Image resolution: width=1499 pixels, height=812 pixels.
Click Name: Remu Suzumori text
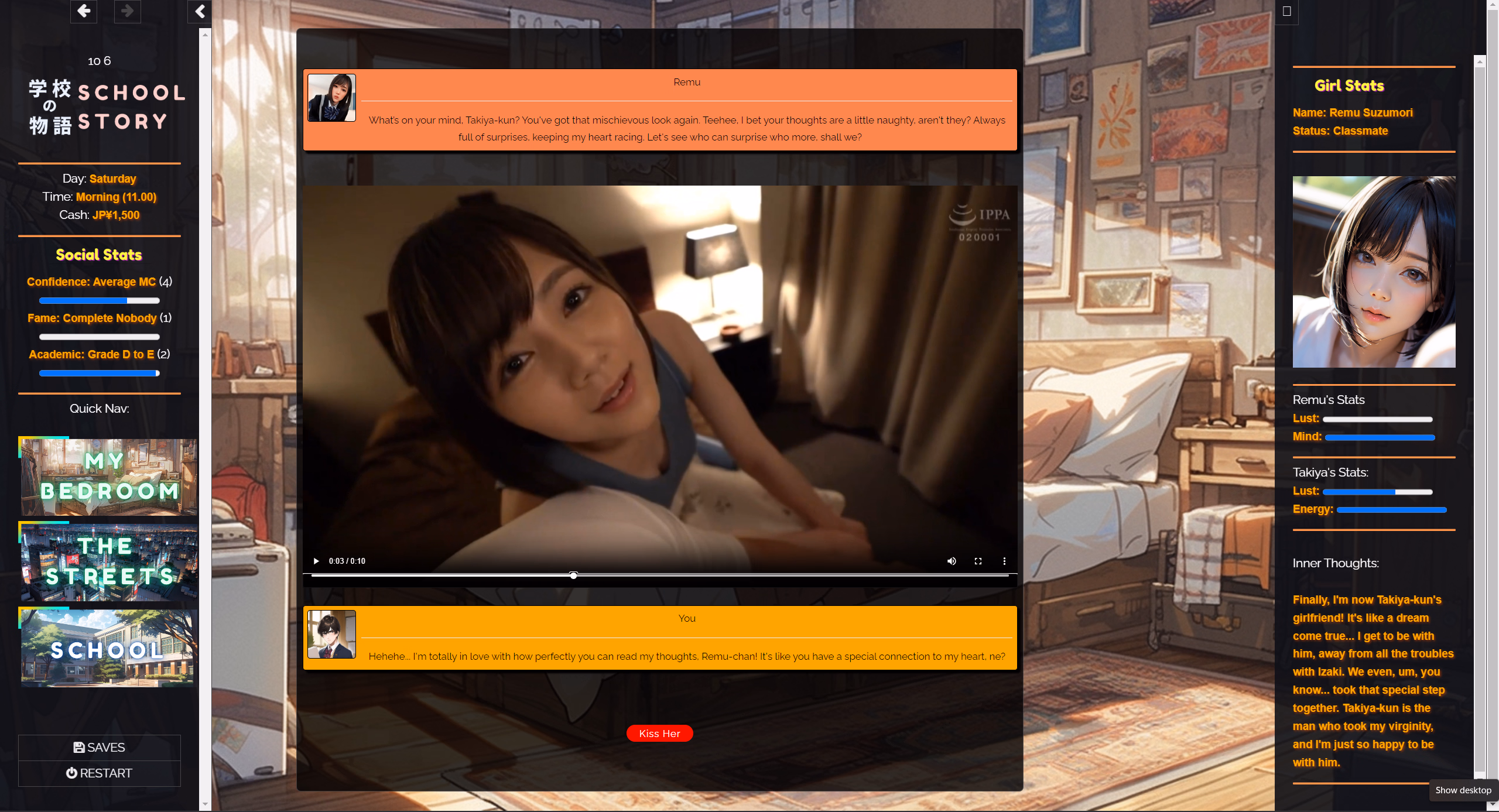tap(1353, 112)
